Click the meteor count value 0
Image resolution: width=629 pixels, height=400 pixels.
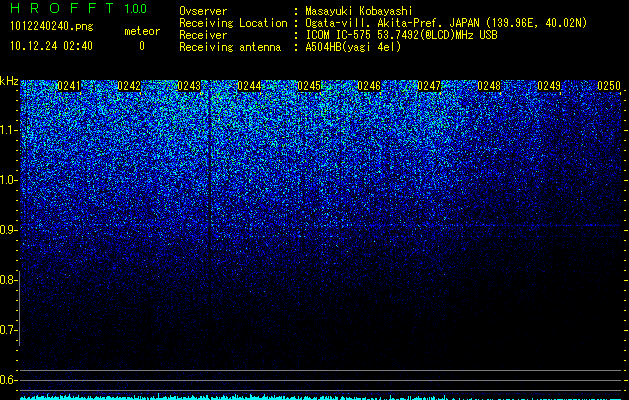tap(142, 46)
